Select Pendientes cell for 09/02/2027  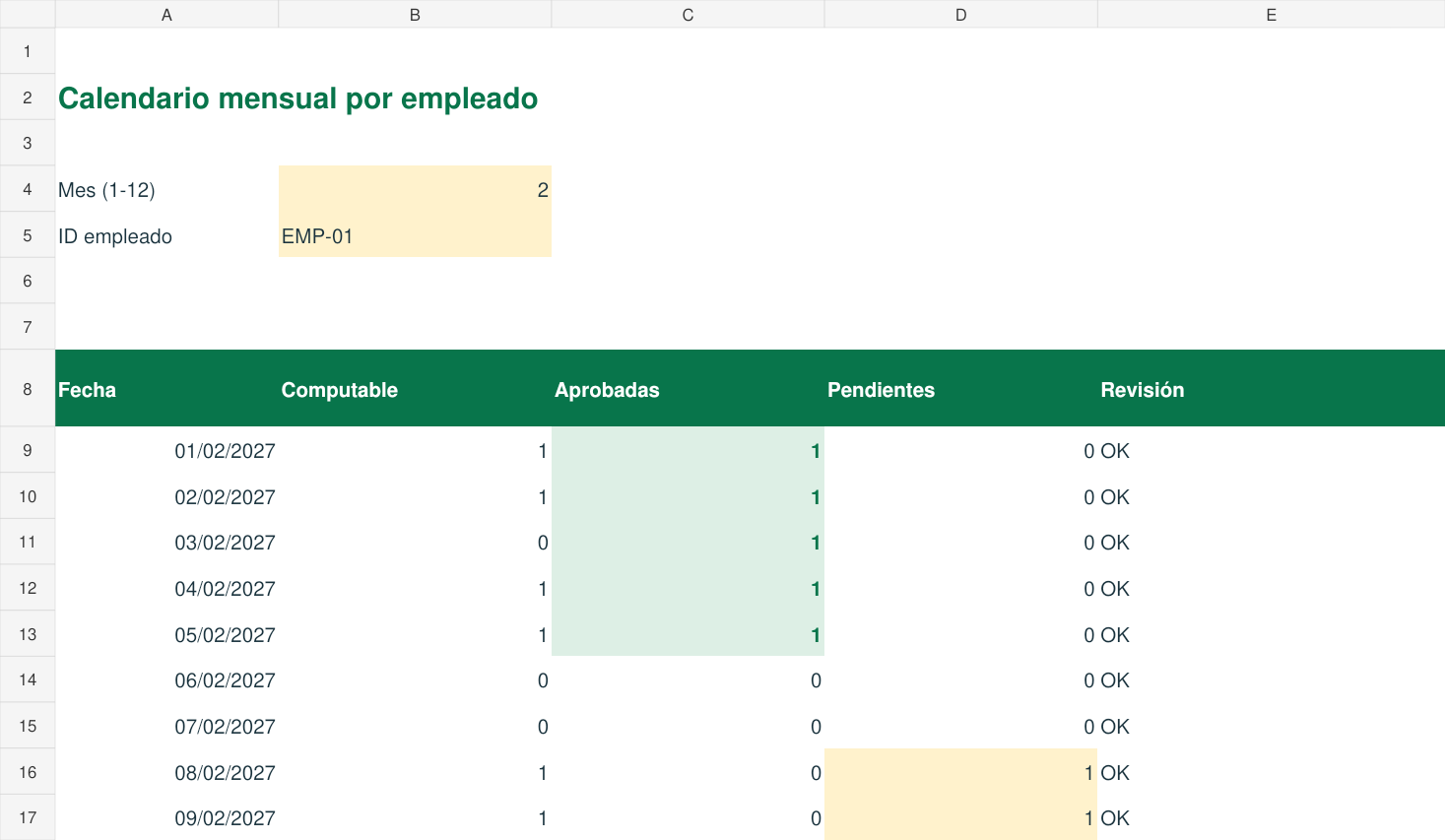pyautogui.click(x=960, y=818)
